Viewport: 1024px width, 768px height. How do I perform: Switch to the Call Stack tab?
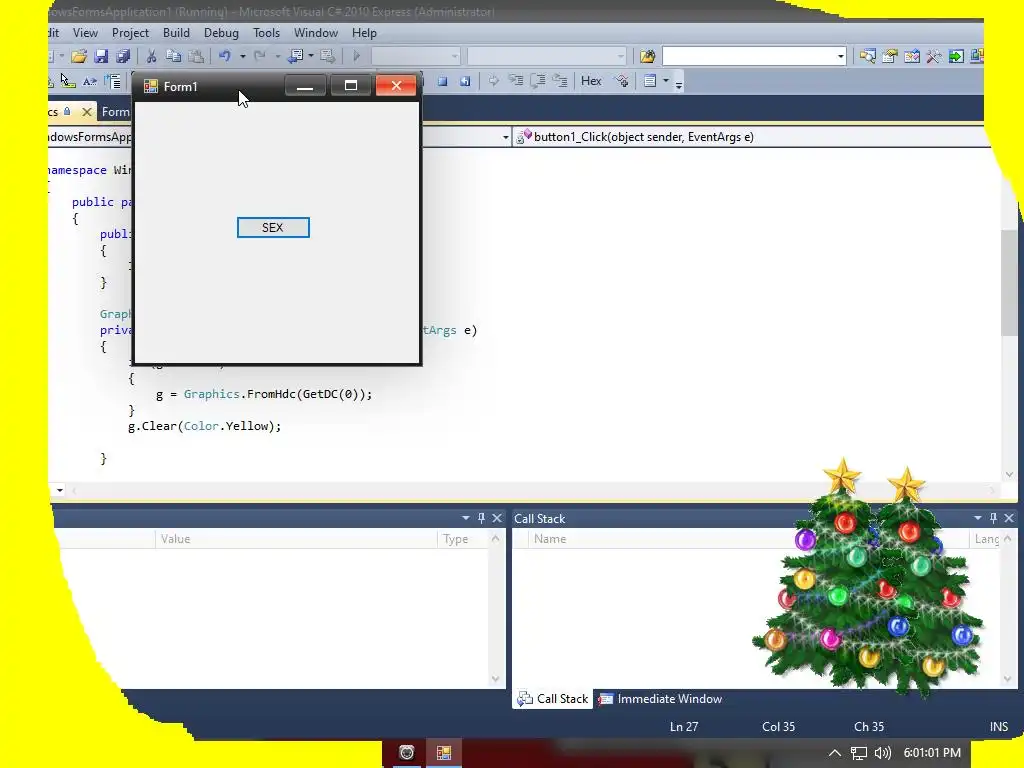pyautogui.click(x=552, y=699)
